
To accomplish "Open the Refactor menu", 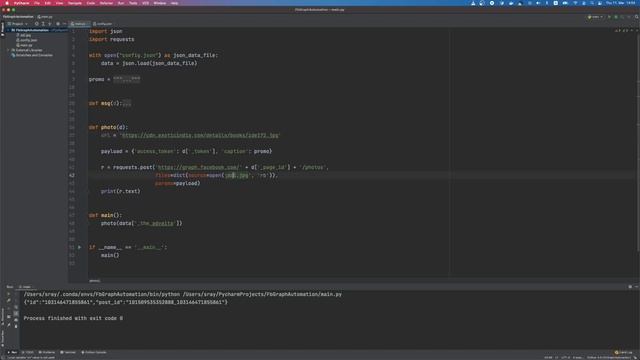I will click(106, 3).
